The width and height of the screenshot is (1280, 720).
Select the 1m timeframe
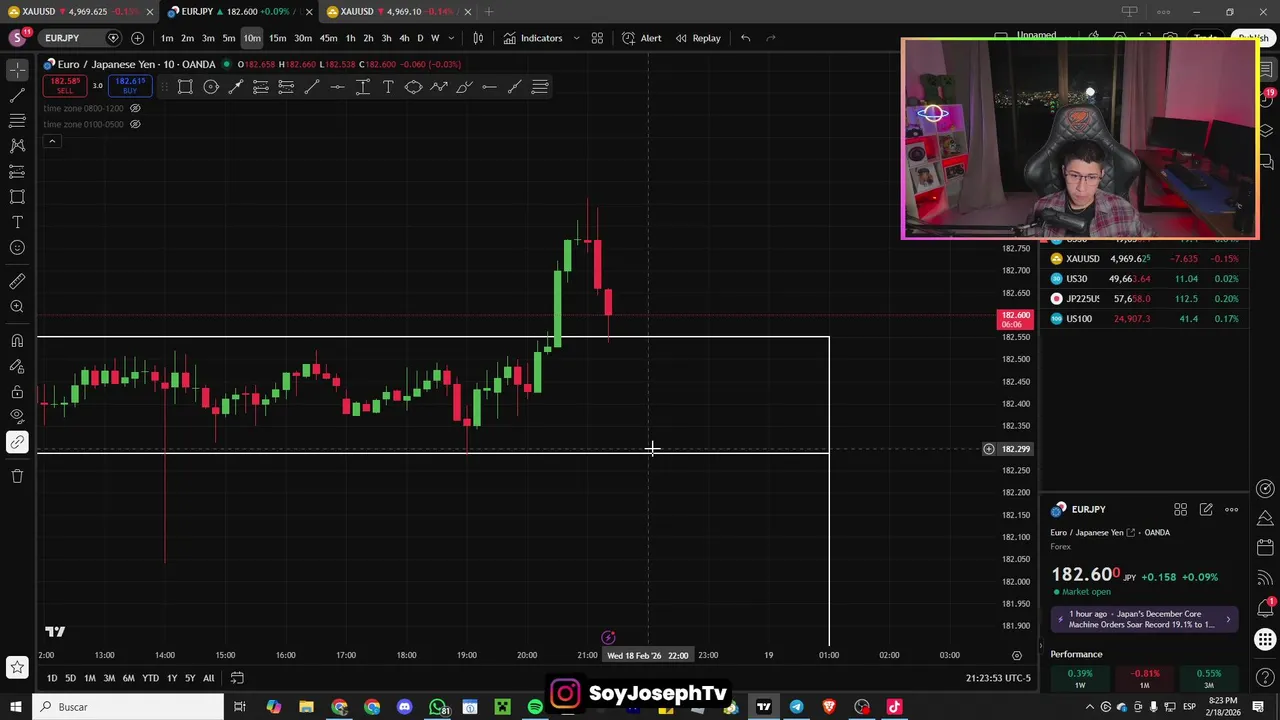[x=167, y=38]
